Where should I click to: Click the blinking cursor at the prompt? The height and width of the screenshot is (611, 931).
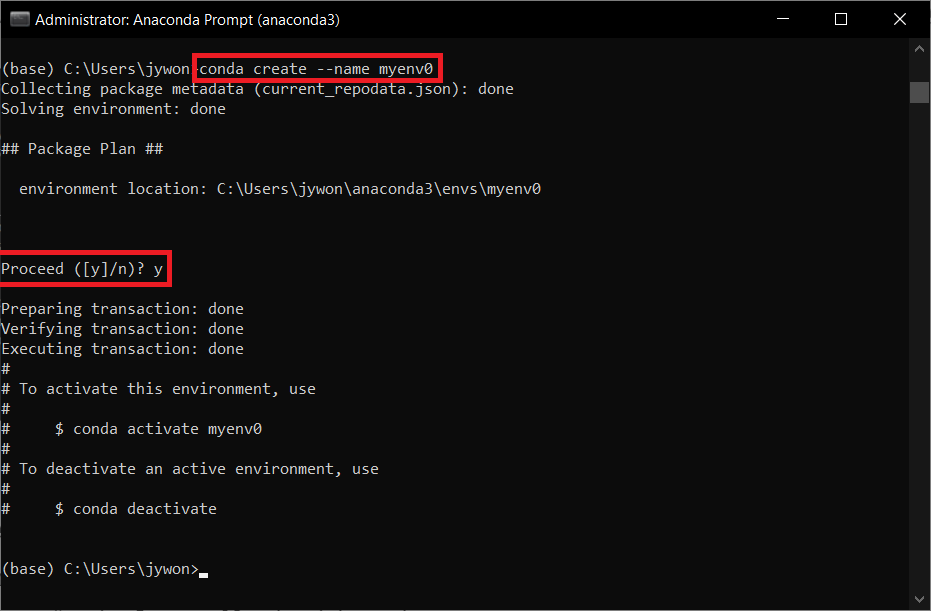[203, 573]
